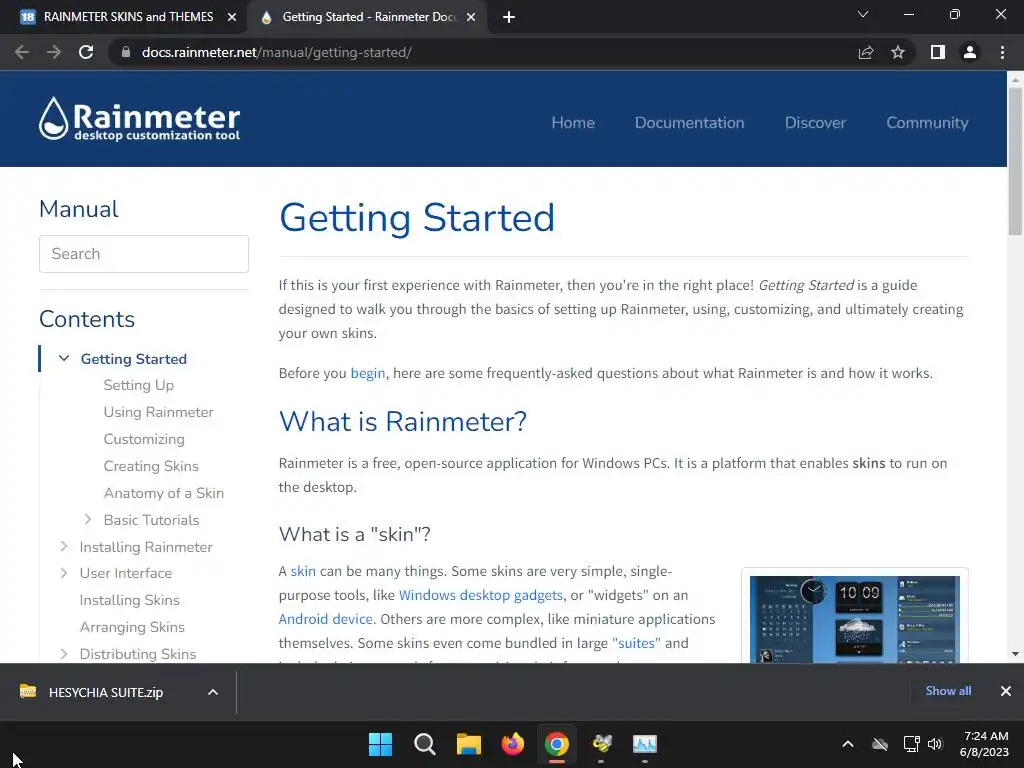Open Basic Tutorials in contents

tap(152, 520)
